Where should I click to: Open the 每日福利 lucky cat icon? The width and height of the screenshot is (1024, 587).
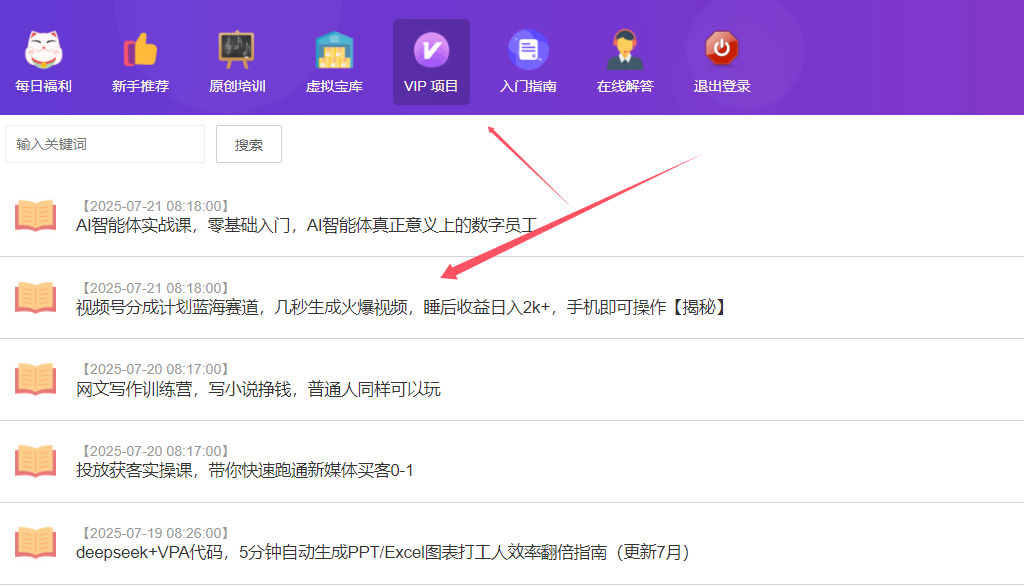click(43, 50)
